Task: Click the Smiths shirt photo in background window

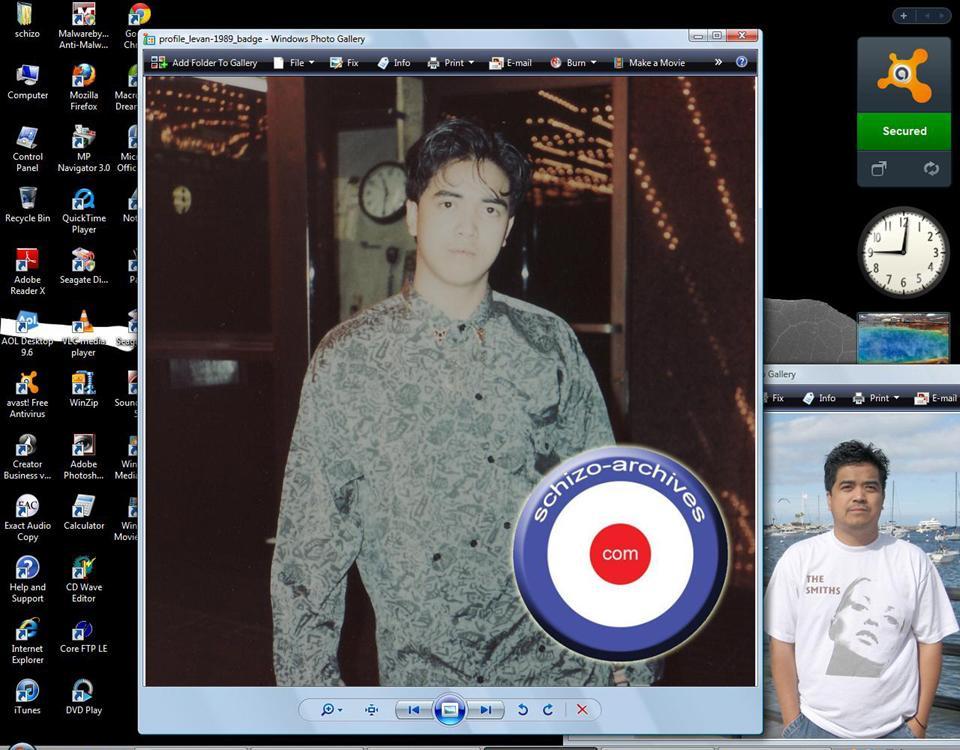Action: 862,575
